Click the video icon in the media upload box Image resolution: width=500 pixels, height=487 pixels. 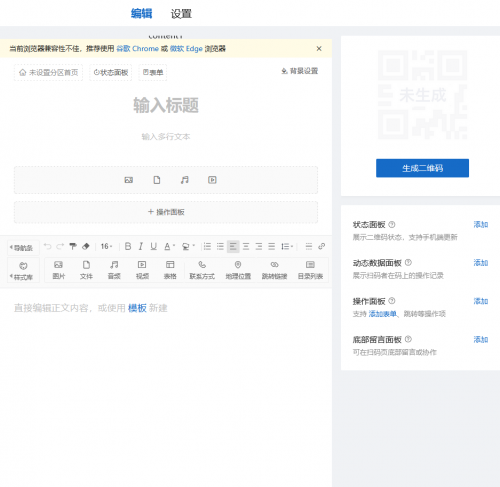pyautogui.click(x=212, y=180)
